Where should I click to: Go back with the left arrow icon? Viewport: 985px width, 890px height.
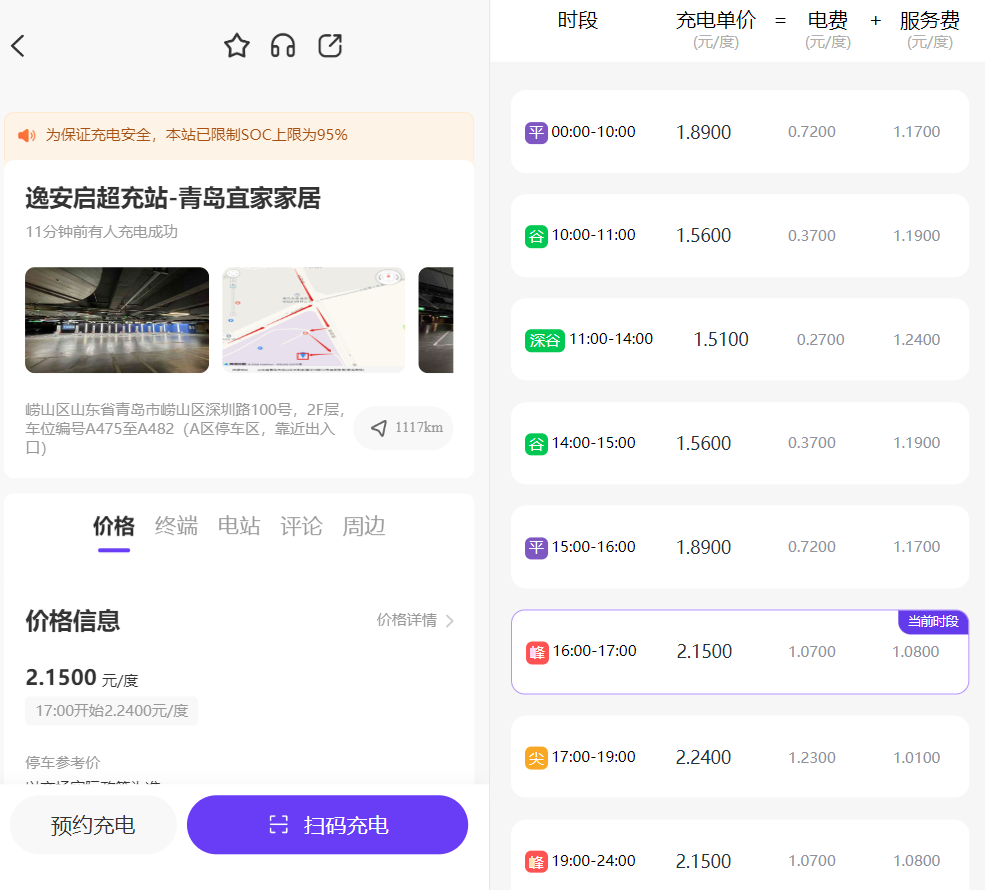(x=18, y=46)
